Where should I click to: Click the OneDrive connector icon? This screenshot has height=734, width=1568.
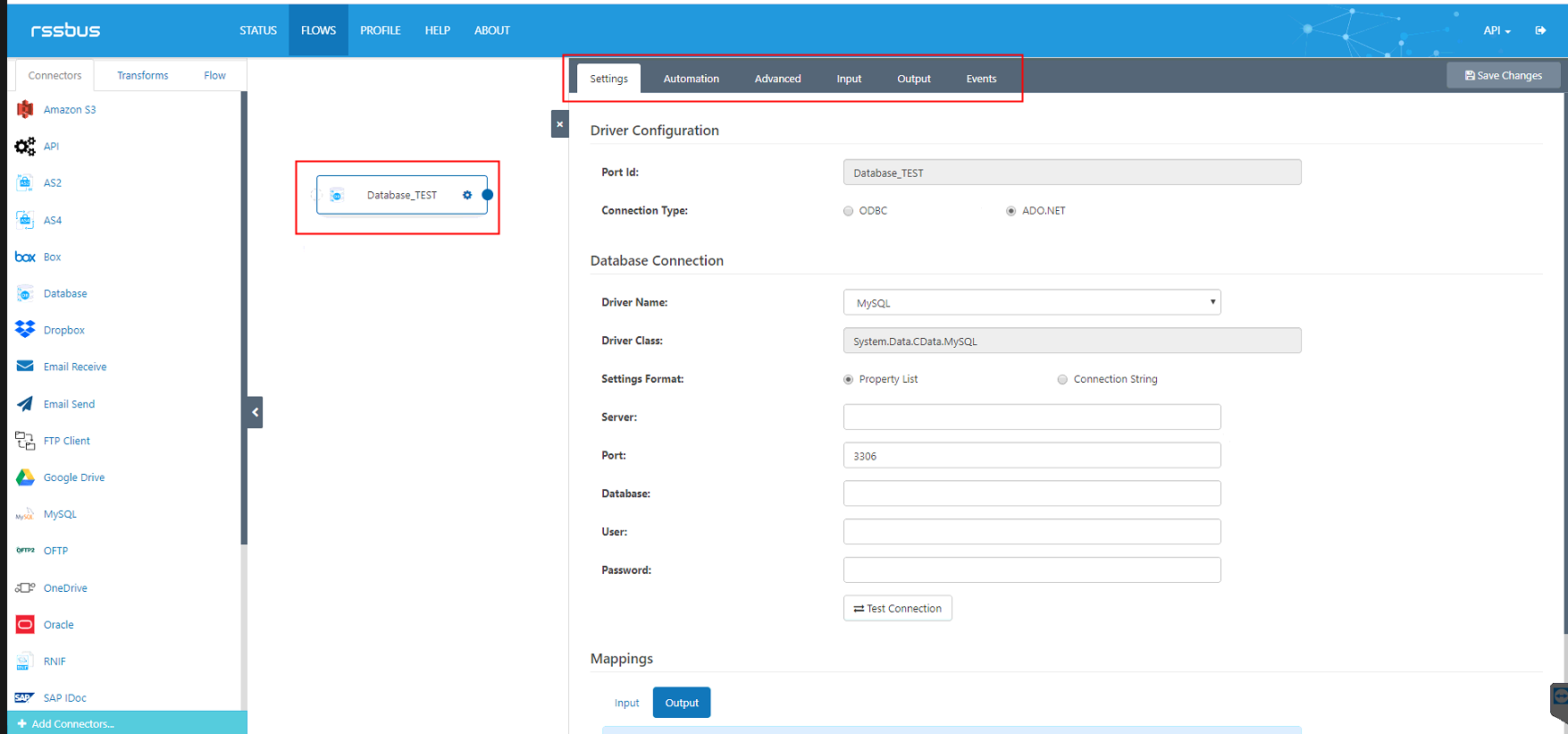[x=25, y=587]
